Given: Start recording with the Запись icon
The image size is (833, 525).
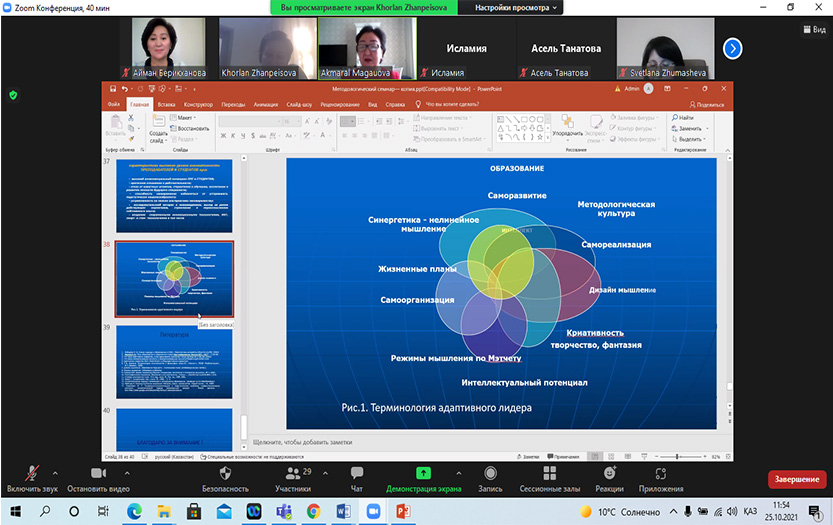Looking at the screenshot, I should [490, 473].
